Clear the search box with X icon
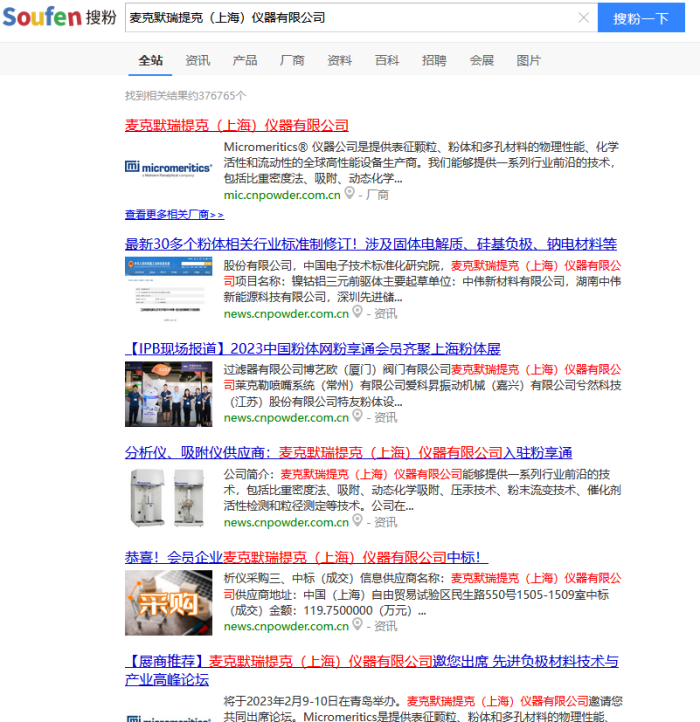The height and width of the screenshot is (722, 700). pos(584,18)
